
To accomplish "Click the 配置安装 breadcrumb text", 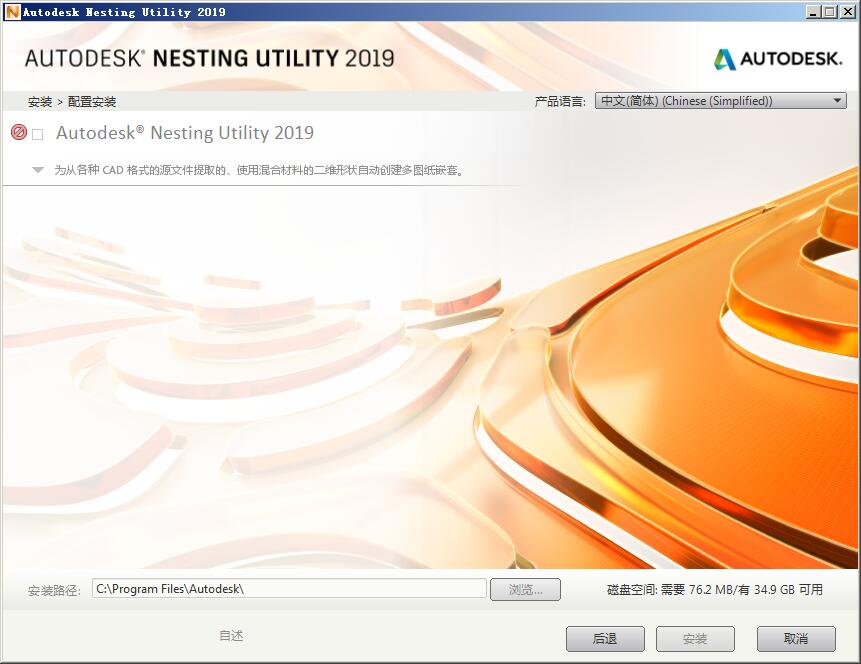I will coord(92,102).
